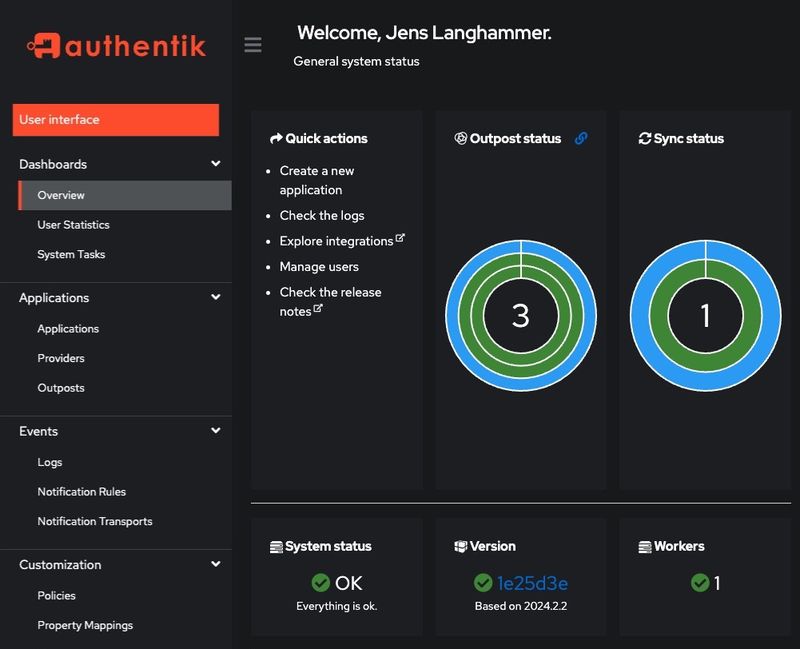This screenshot has width=800, height=649.
Task: Click the green check beside OK
Action: click(321, 583)
